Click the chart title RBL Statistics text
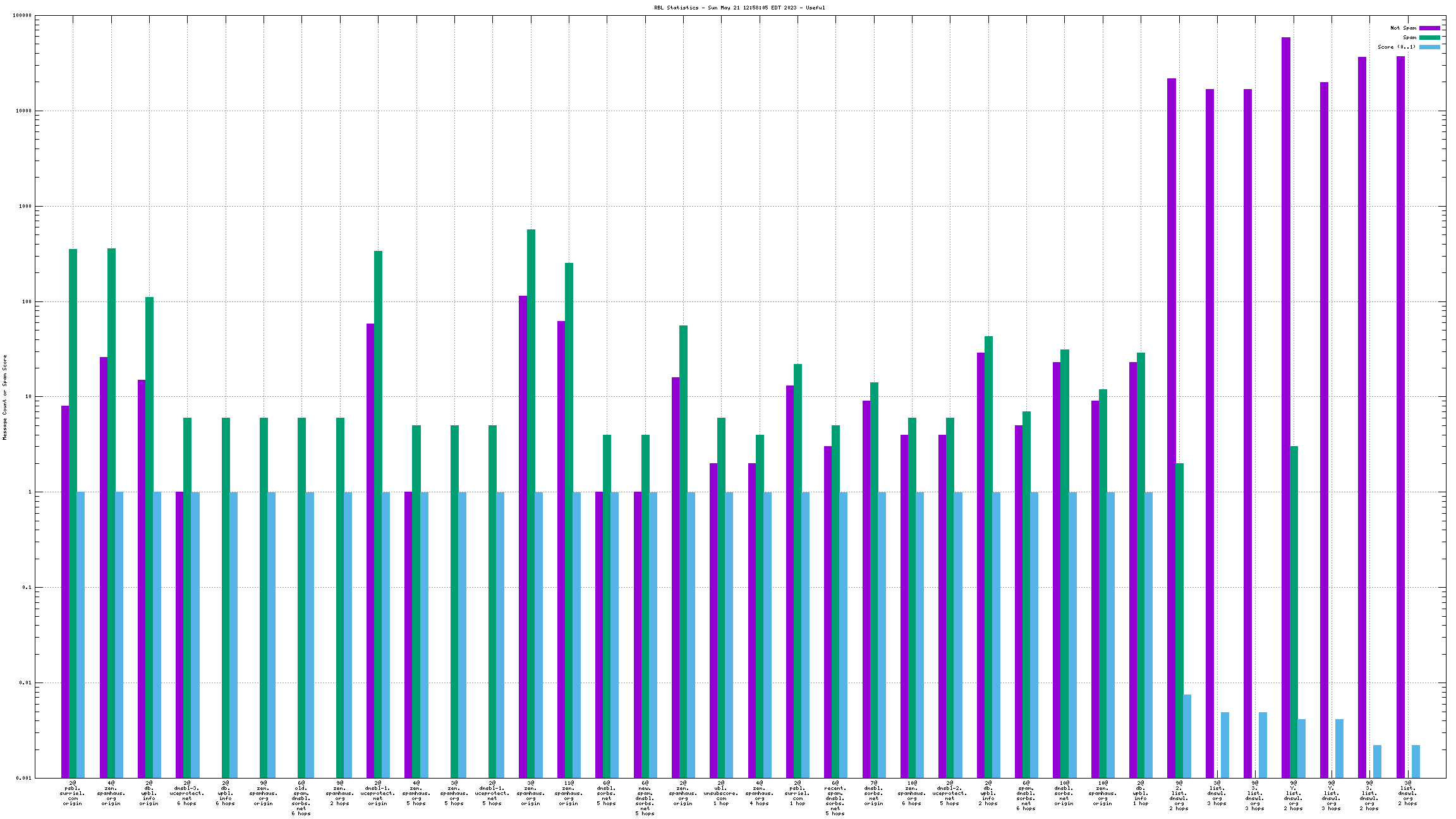Viewport: 1456px width, 819px height. 739,8
